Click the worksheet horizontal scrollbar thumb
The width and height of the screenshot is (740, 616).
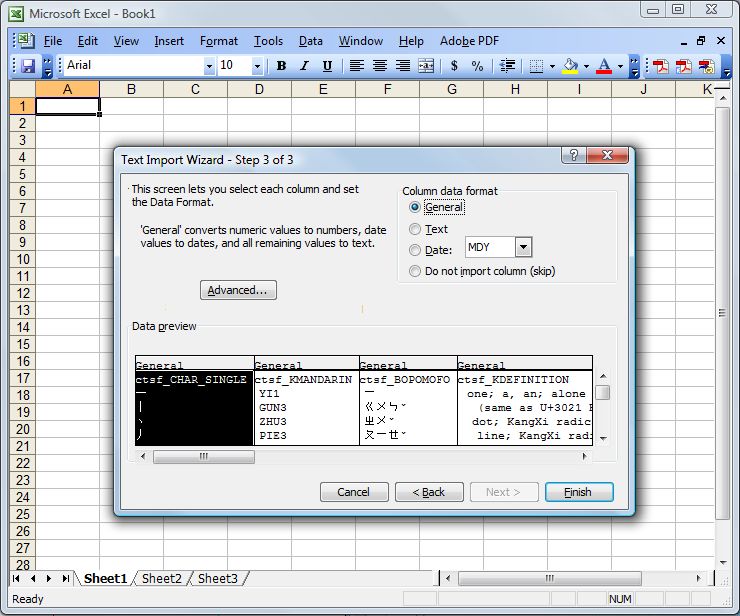(549, 579)
